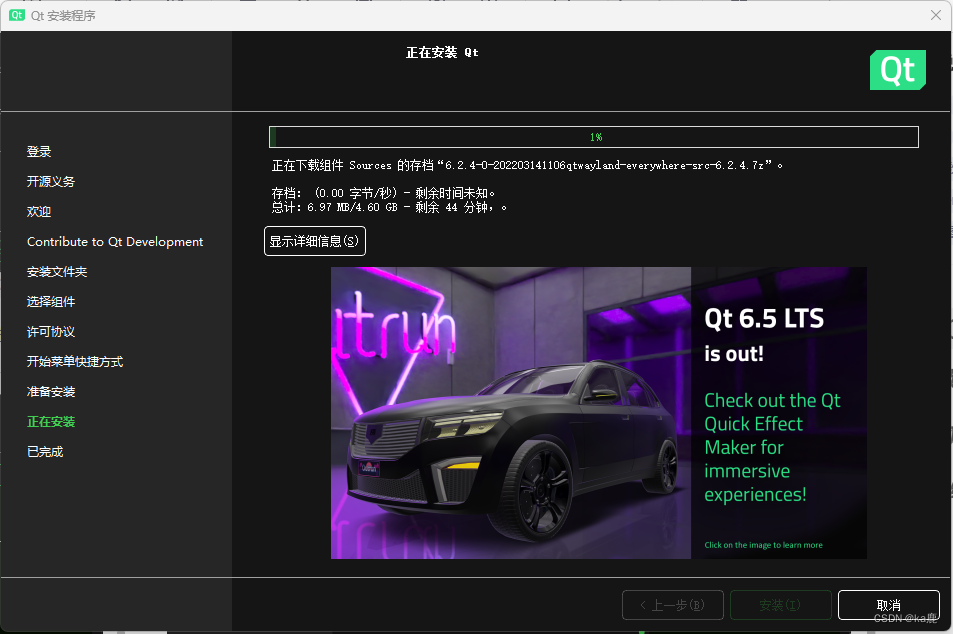This screenshot has width=953, height=634.
Task: Select the 已完成 step in the sidebar
Action: pyautogui.click(x=45, y=452)
